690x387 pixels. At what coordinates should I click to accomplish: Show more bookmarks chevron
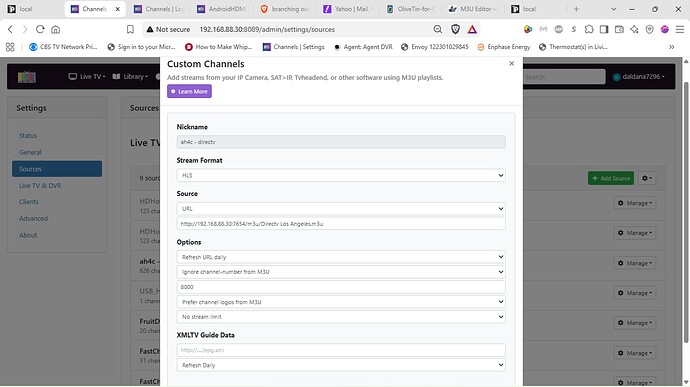pyautogui.click(x=672, y=47)
